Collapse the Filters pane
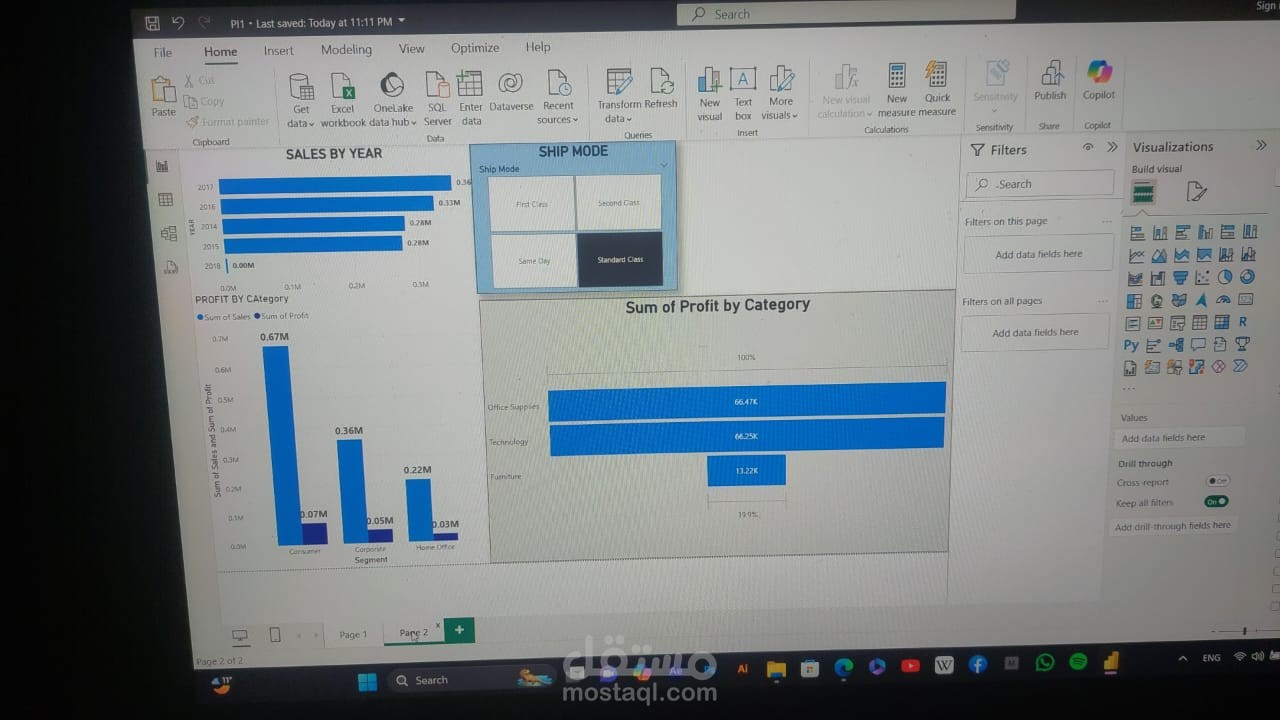1280x720 pixels. 1112,147
